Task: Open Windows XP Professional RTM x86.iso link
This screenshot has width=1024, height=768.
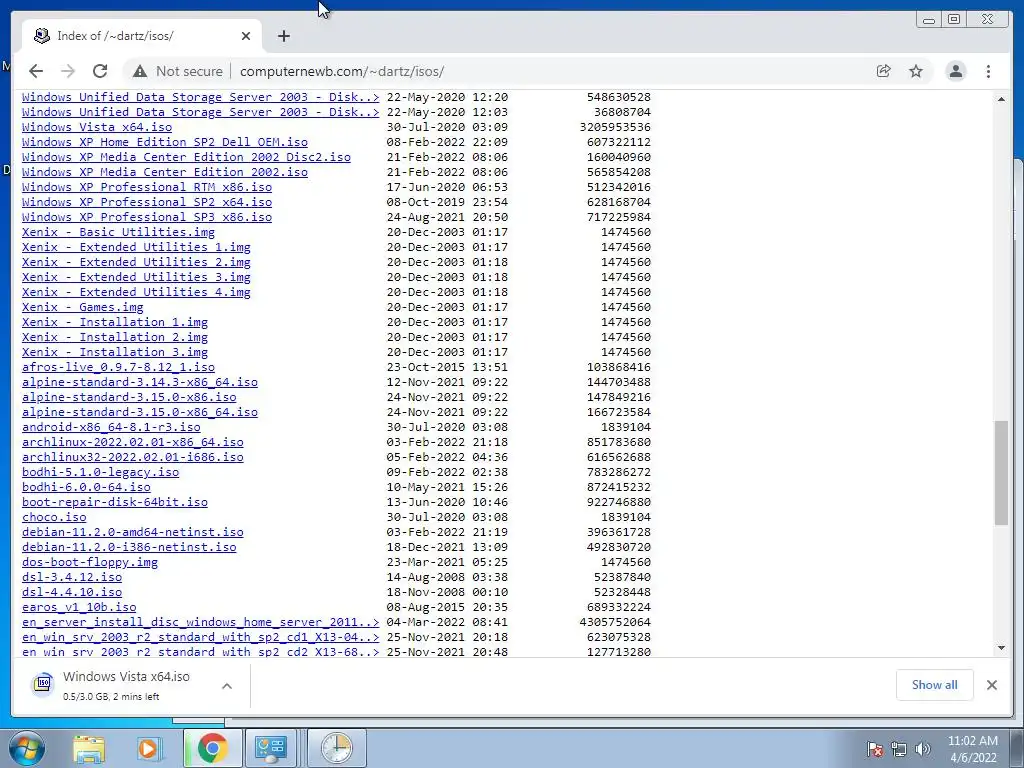Action: coord(147,187)
